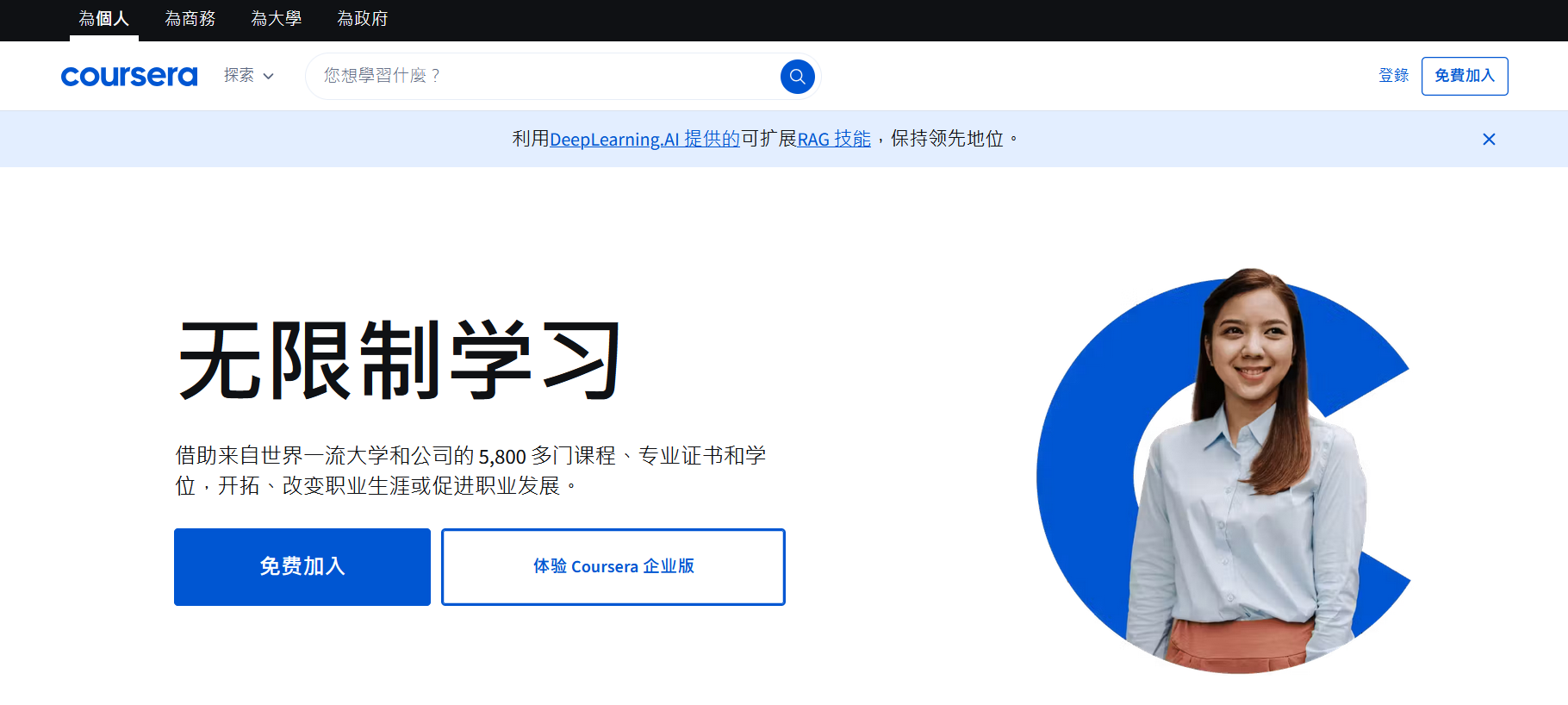Click the 无限制学习 headline text
This screenshot has width=1568, height=705.
[x=399, y=359]
